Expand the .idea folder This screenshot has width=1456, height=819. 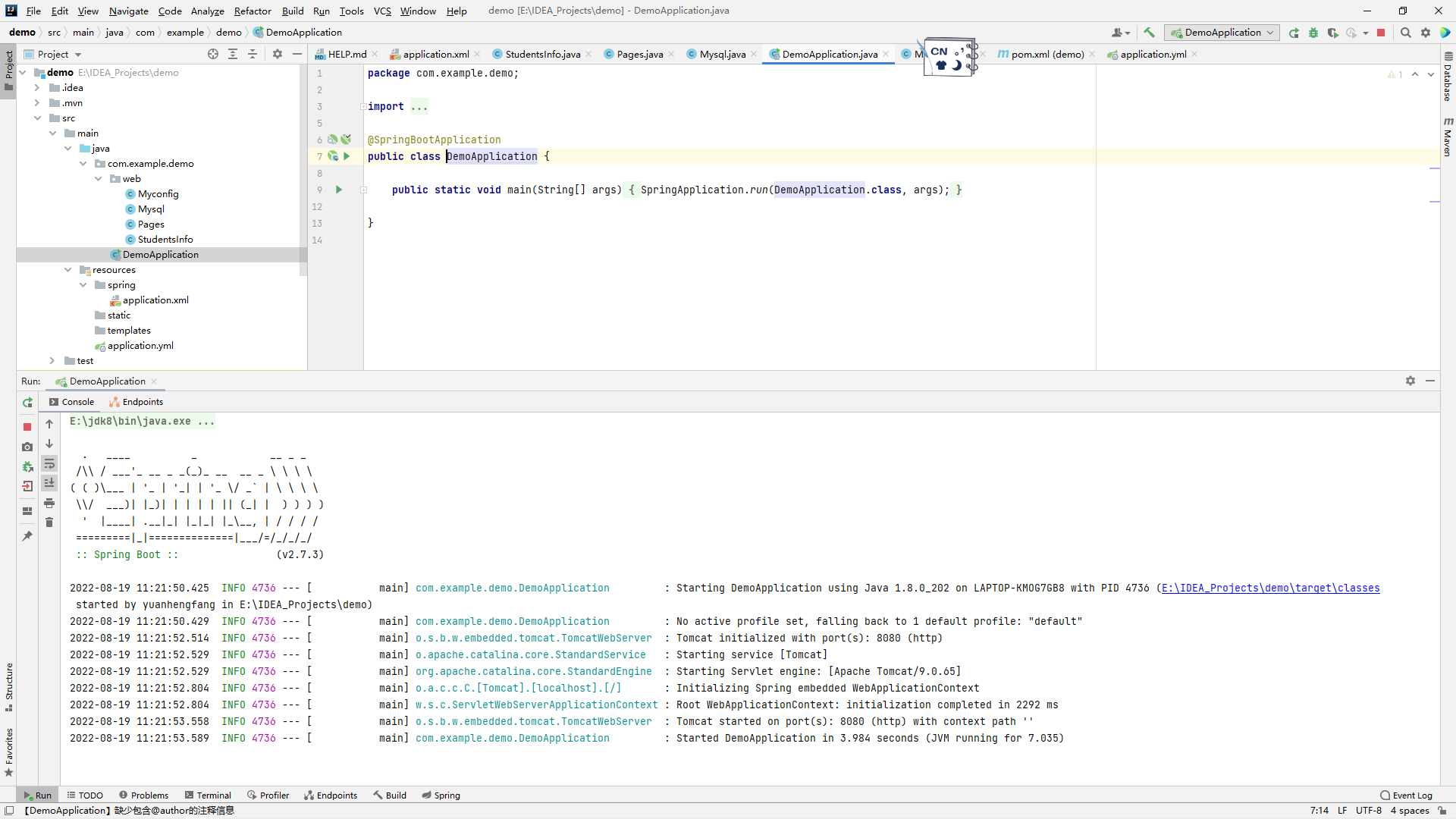point(36,88)
